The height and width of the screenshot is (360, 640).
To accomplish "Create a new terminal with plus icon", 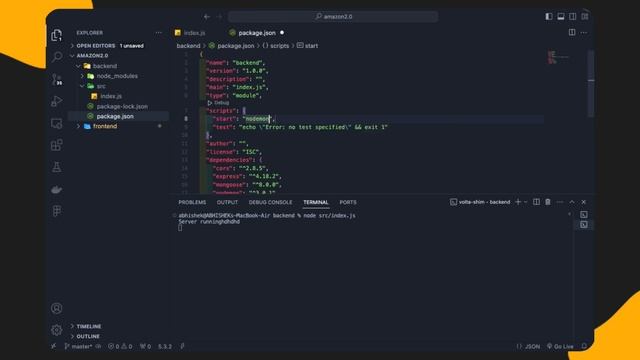I will coord(518,202).
